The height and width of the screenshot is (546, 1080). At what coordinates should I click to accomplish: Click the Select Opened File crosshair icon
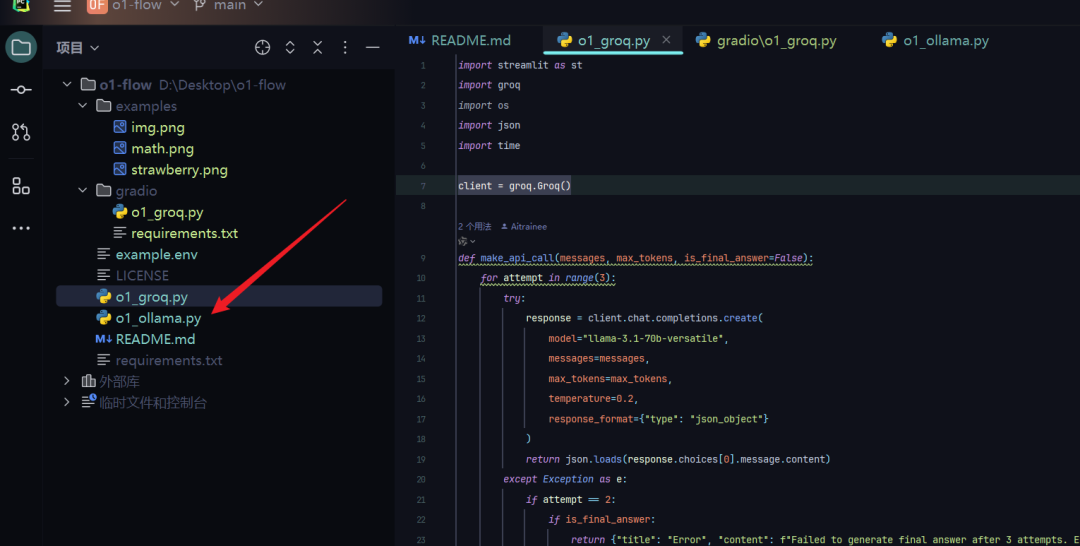tap(262, 48)
